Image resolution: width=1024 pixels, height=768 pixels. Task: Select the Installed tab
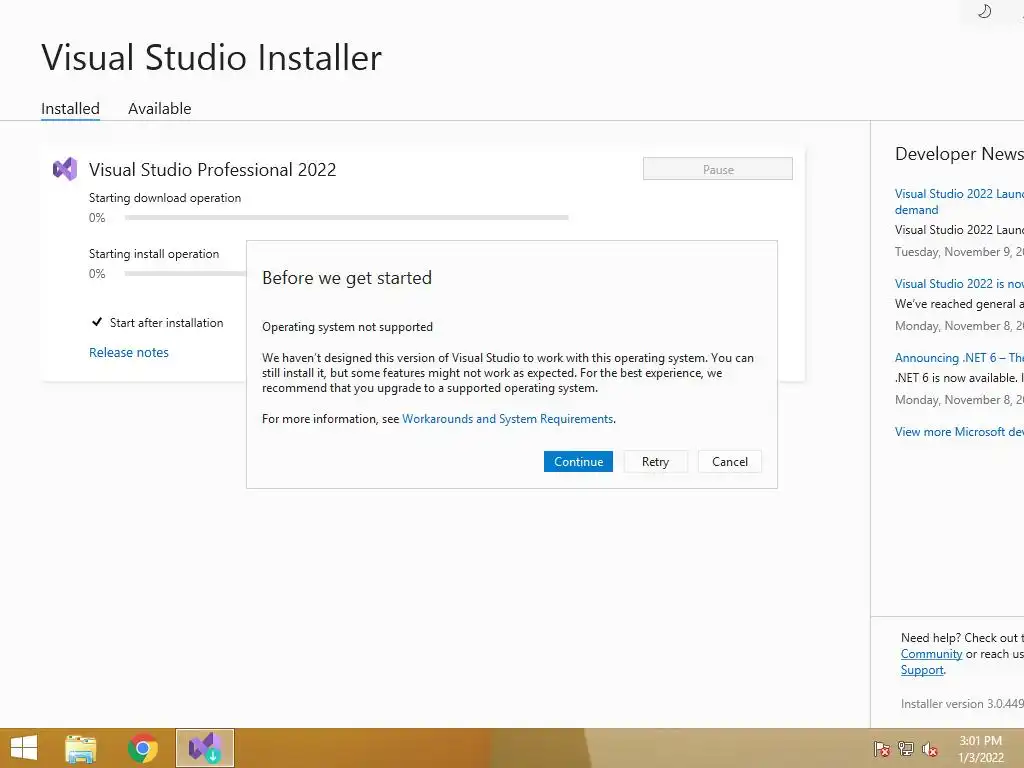(x=71, y=108)
